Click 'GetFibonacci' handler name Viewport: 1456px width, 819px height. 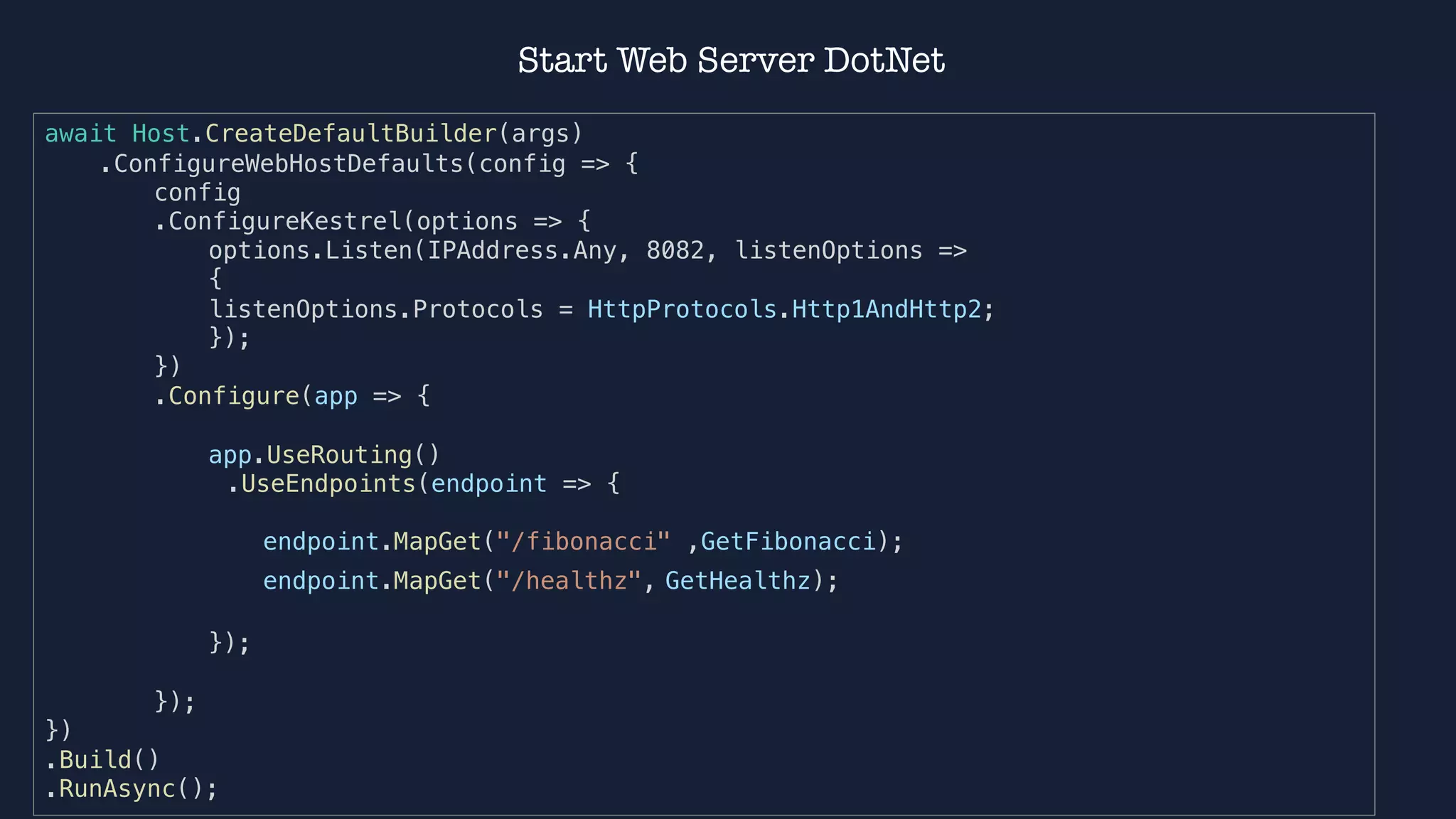pos(788,542)
